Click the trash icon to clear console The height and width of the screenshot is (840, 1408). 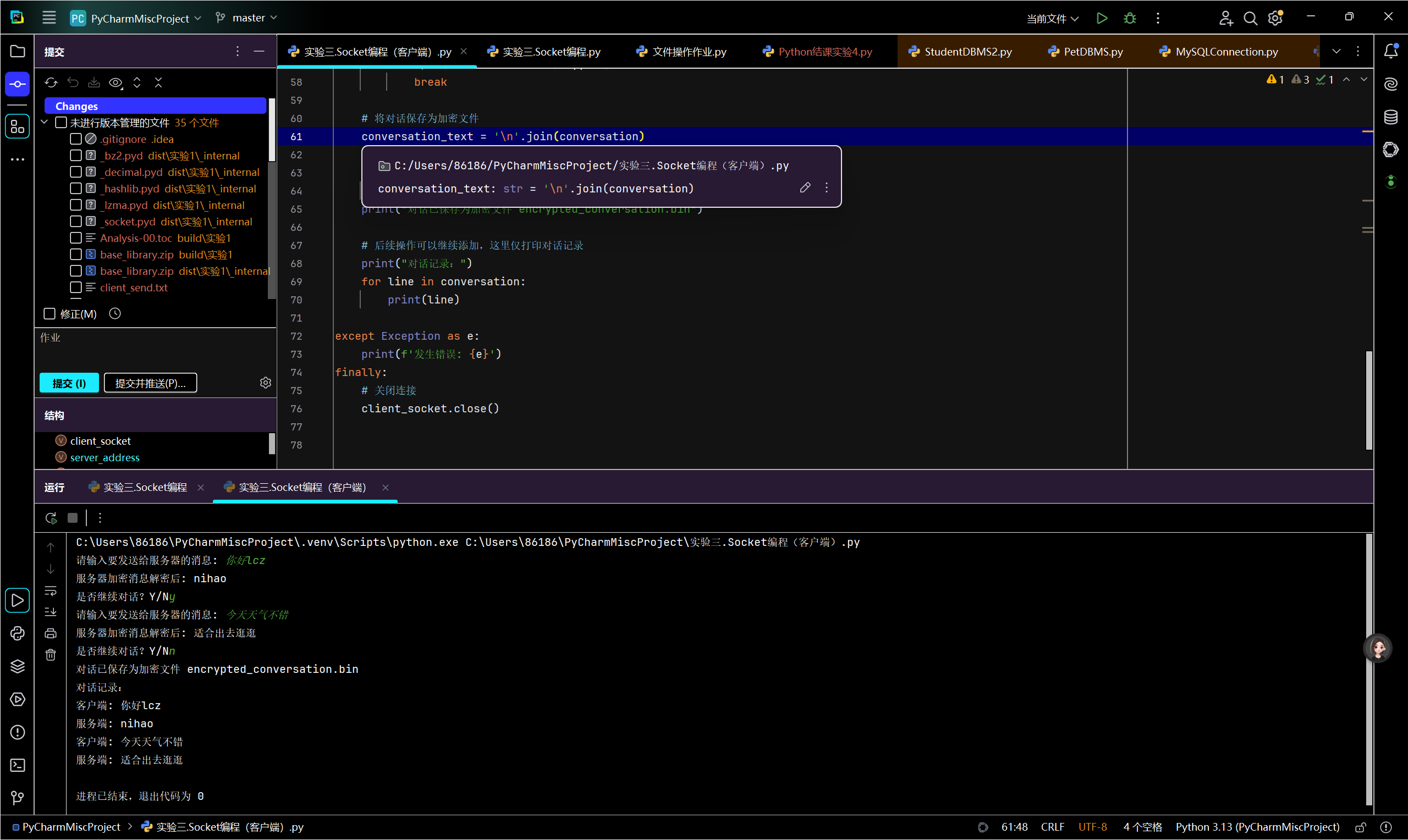pyautogui.click(x=51, y=655)
